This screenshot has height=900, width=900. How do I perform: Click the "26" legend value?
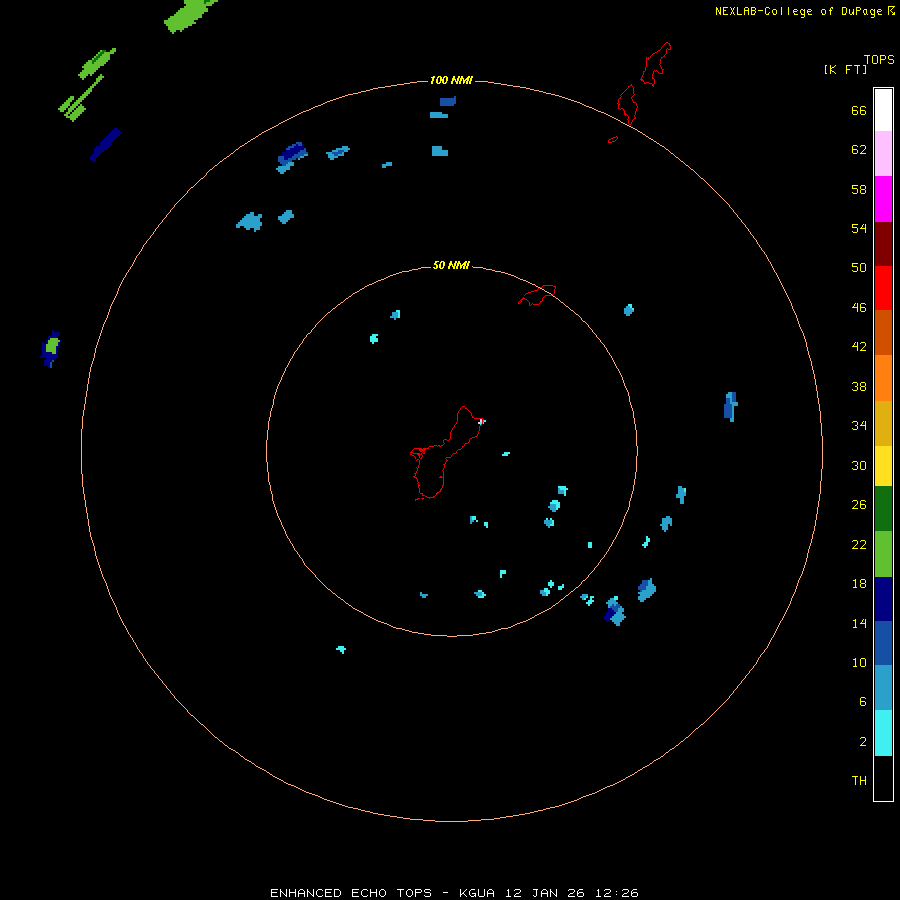[859, 505]
